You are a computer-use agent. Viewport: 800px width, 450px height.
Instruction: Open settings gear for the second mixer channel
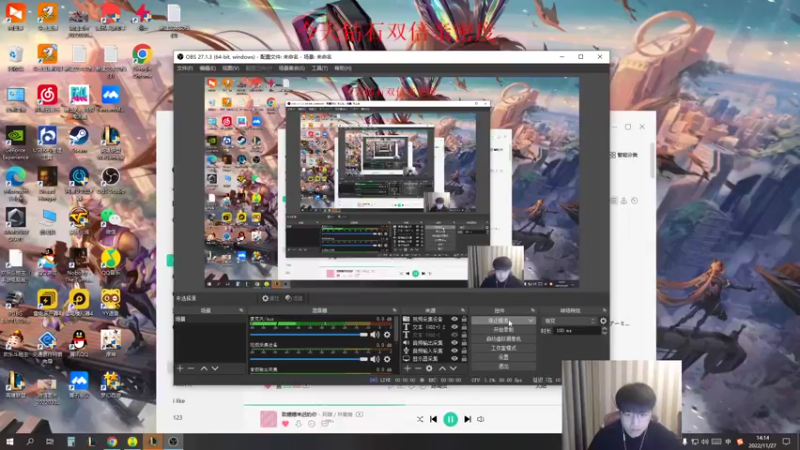pyautogui.click(x=387, y=359)
